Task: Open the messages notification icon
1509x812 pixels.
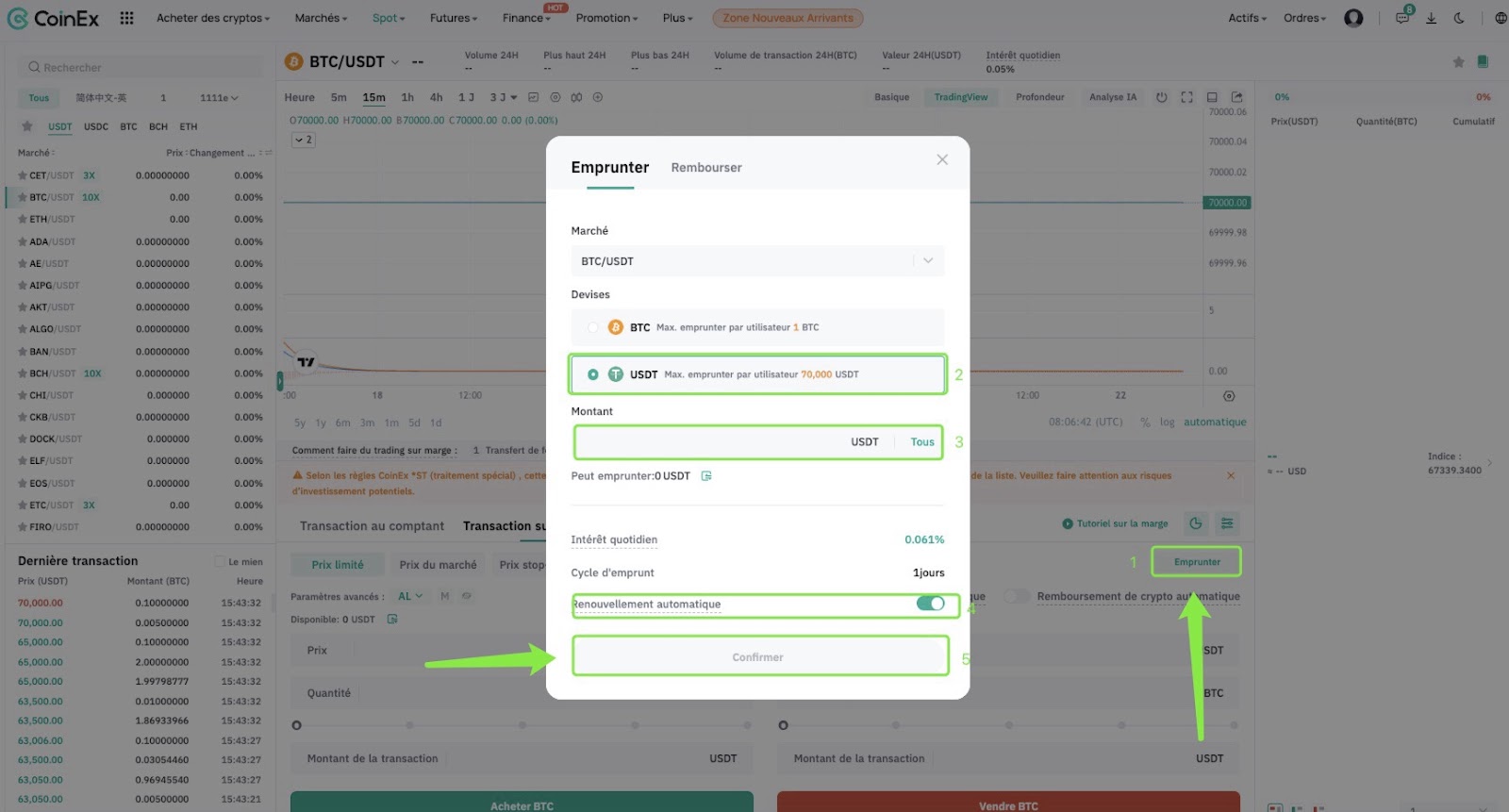Action: (1402, 18)
